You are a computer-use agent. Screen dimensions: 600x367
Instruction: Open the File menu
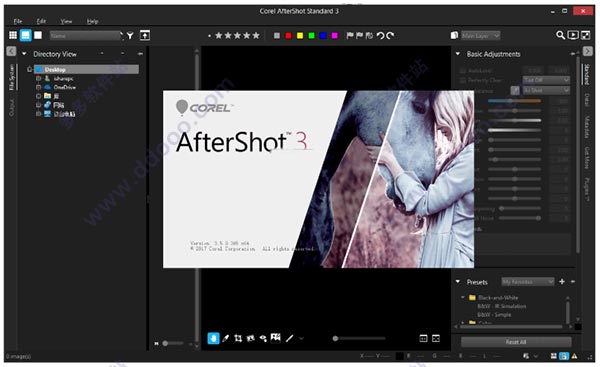(18, 21)
